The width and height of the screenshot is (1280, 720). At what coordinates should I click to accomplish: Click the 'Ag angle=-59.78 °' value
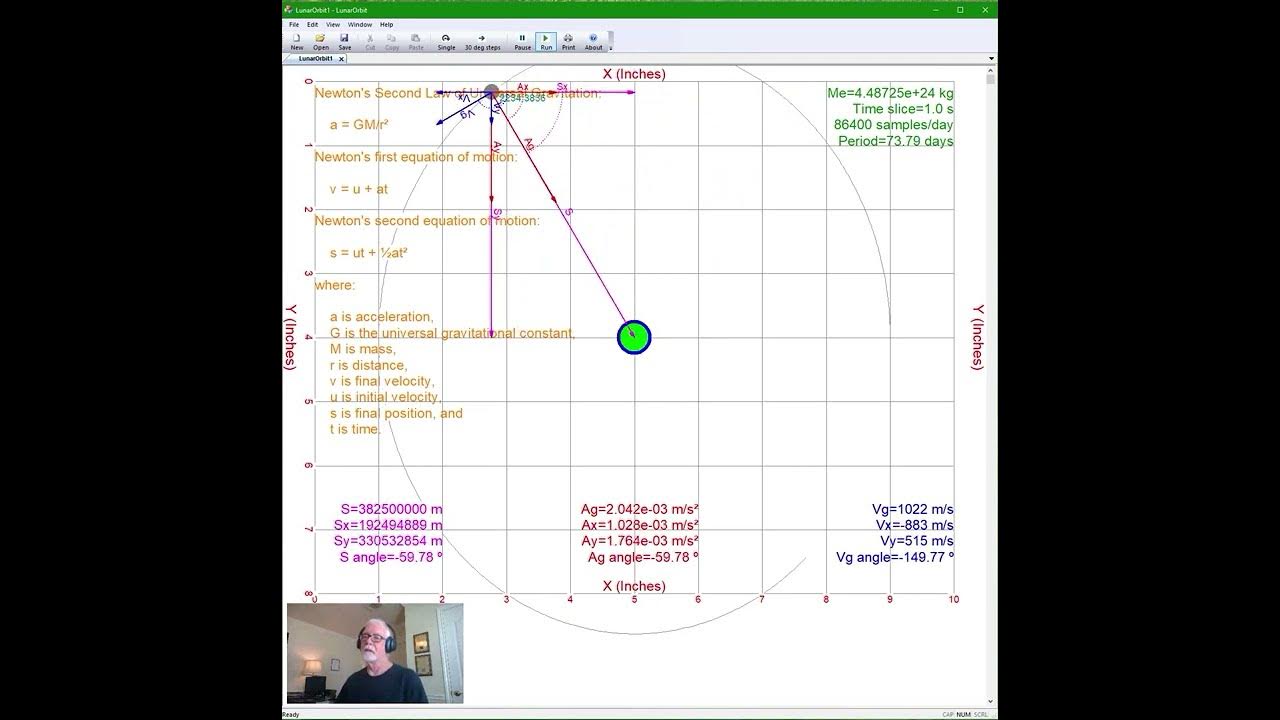643,557
